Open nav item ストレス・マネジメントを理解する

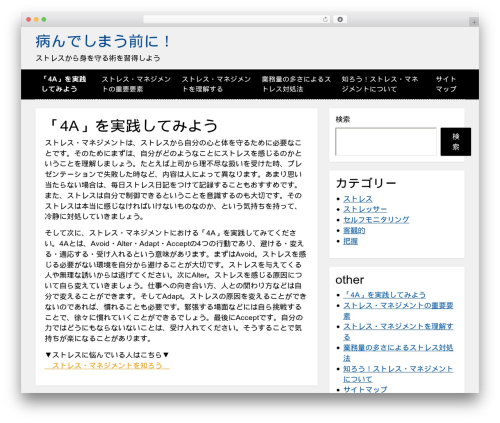click(x=216, y=84)
